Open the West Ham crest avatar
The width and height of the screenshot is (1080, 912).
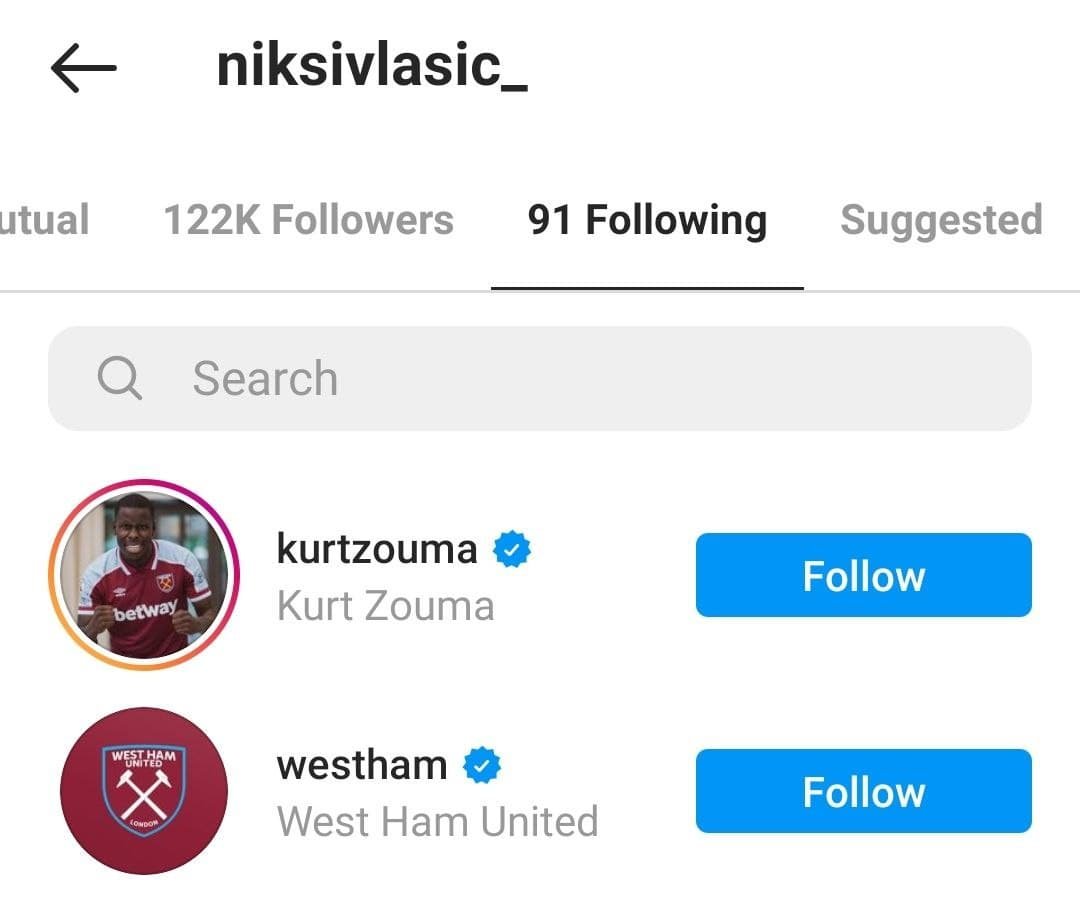click(x=144, y=792)
